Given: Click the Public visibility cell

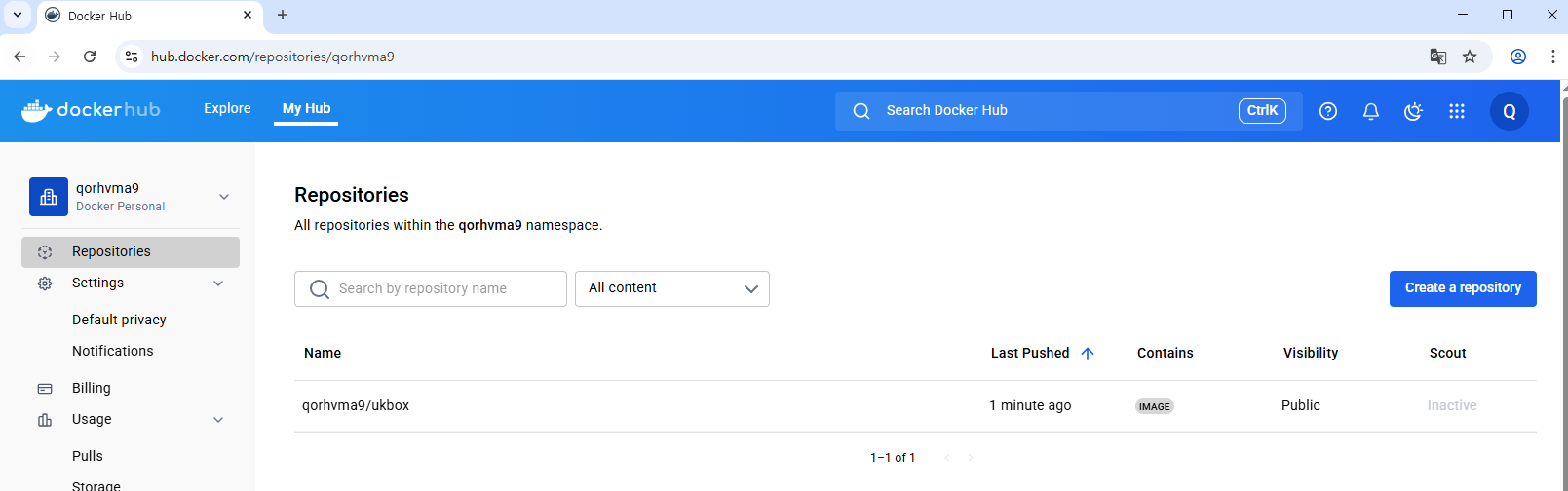Looking at the screenshot, I should 1301,405.
